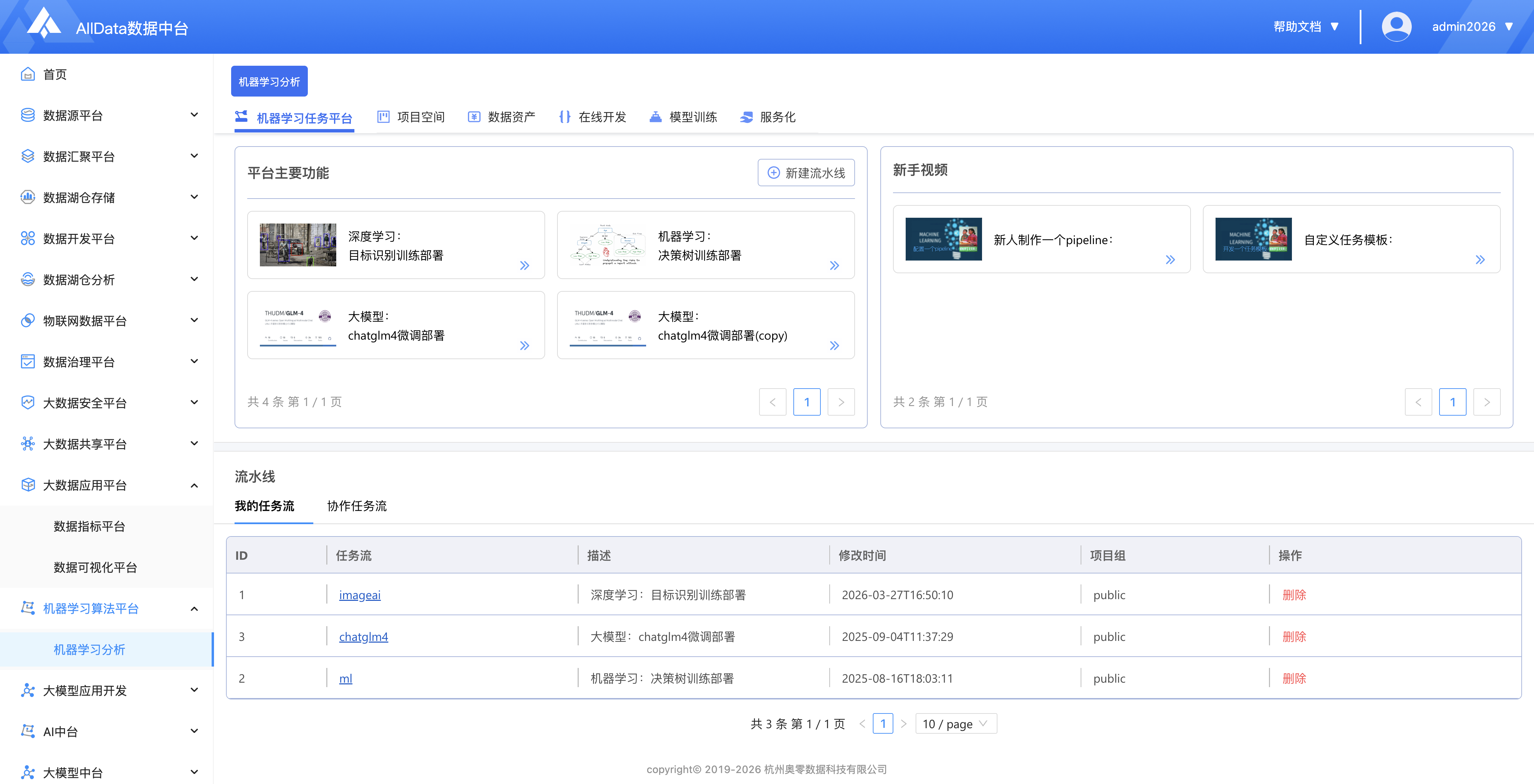Switch to the 模型训练 tab
Viewport: 1534px width, 784px height.
pos(683,117)
